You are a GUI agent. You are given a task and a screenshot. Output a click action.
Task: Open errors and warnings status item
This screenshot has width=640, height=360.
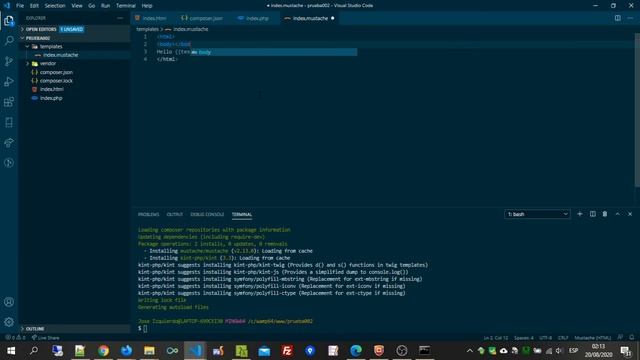pyautogui.click(x=15, y=338)
